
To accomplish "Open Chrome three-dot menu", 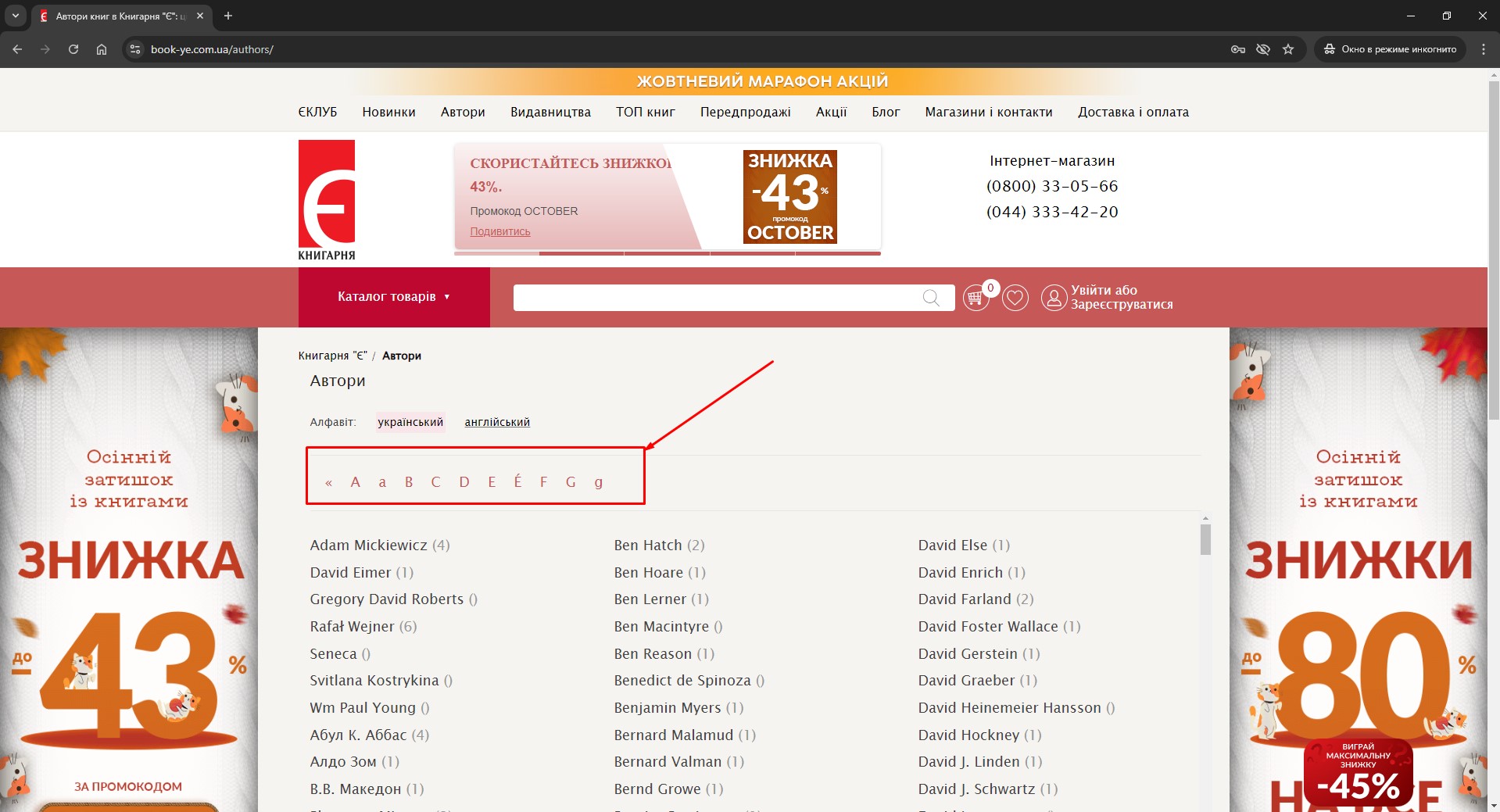I will tap(1483, 49).
